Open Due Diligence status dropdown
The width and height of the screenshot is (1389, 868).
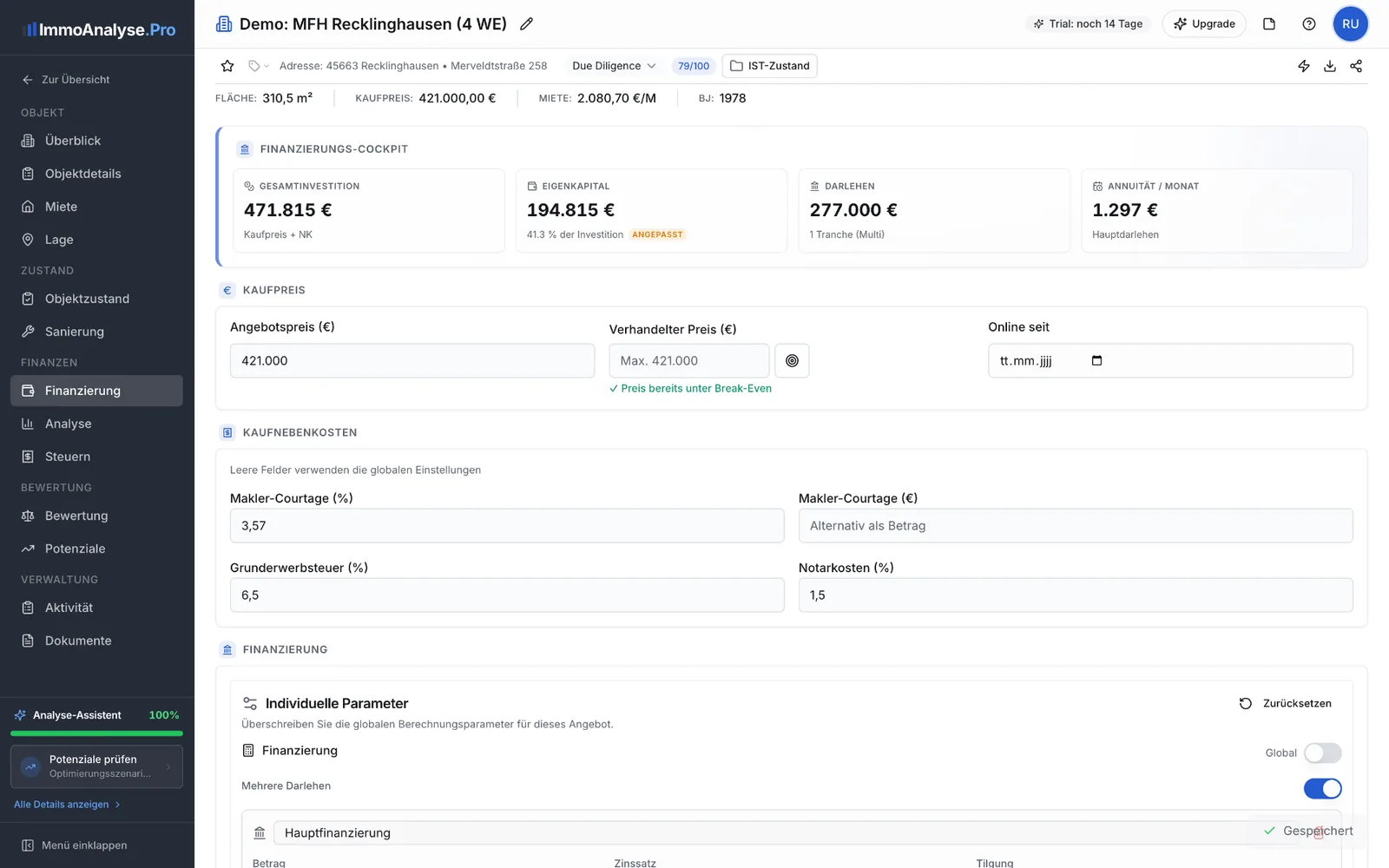(x=614, y=66)
